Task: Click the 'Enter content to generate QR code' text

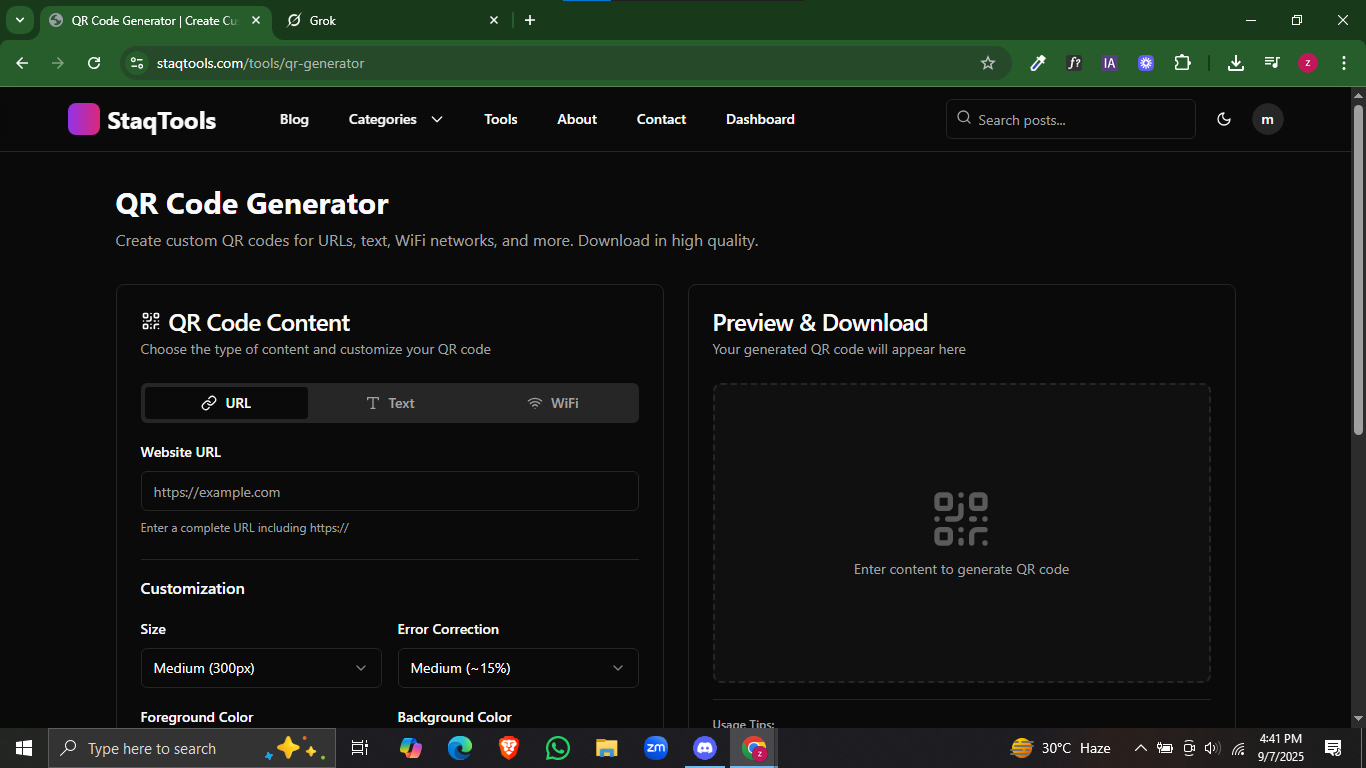Action: tap(961, 569)
